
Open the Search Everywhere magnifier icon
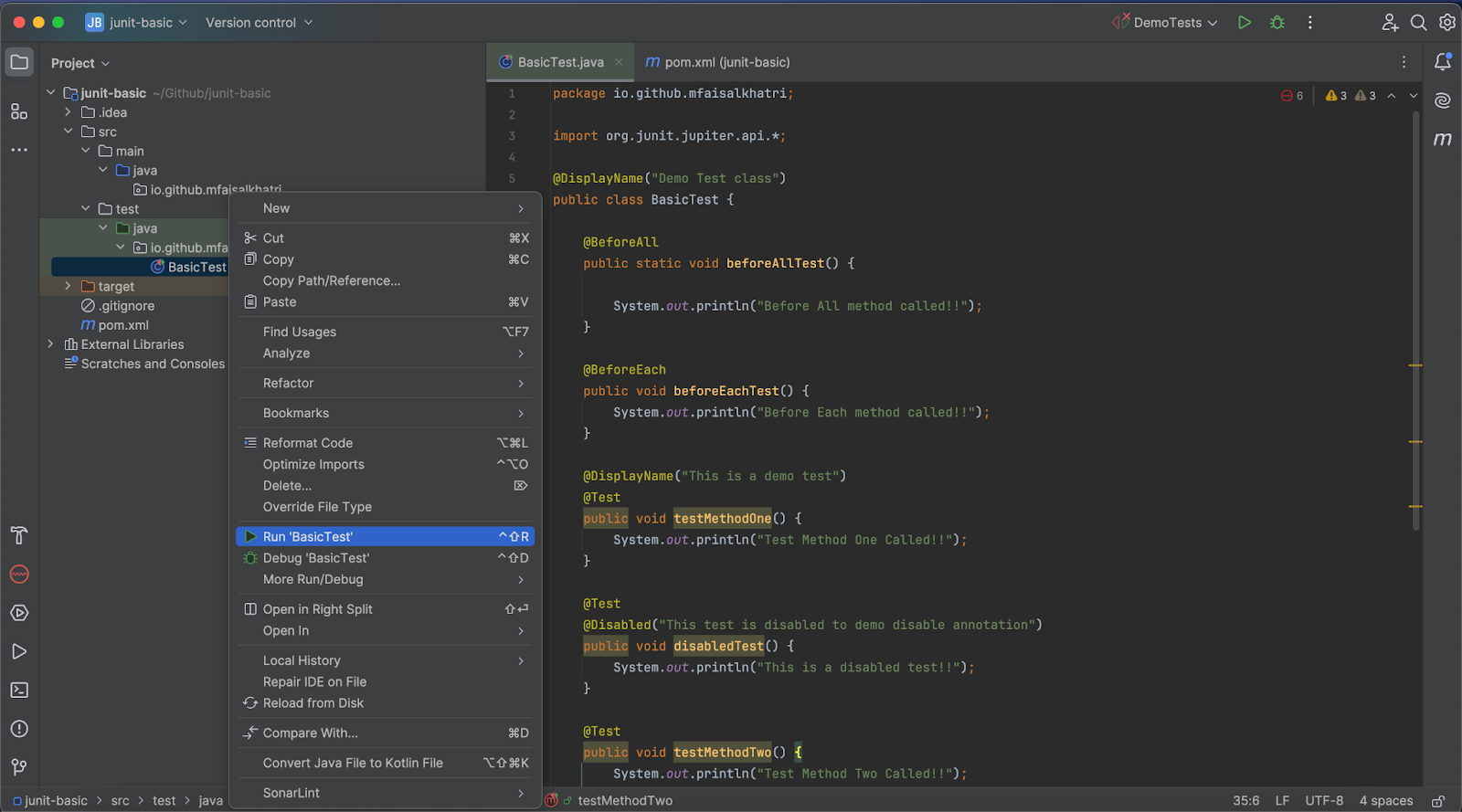tap(1418, 23)
